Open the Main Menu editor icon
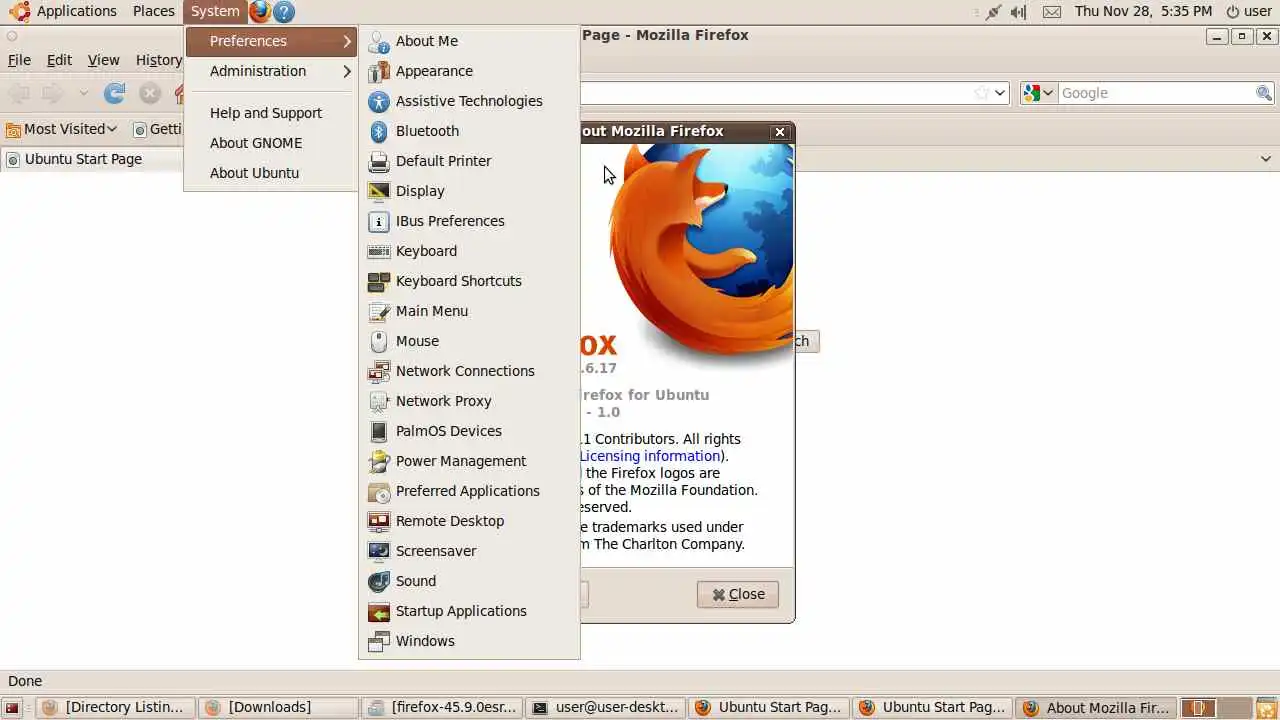 [378, 311]
